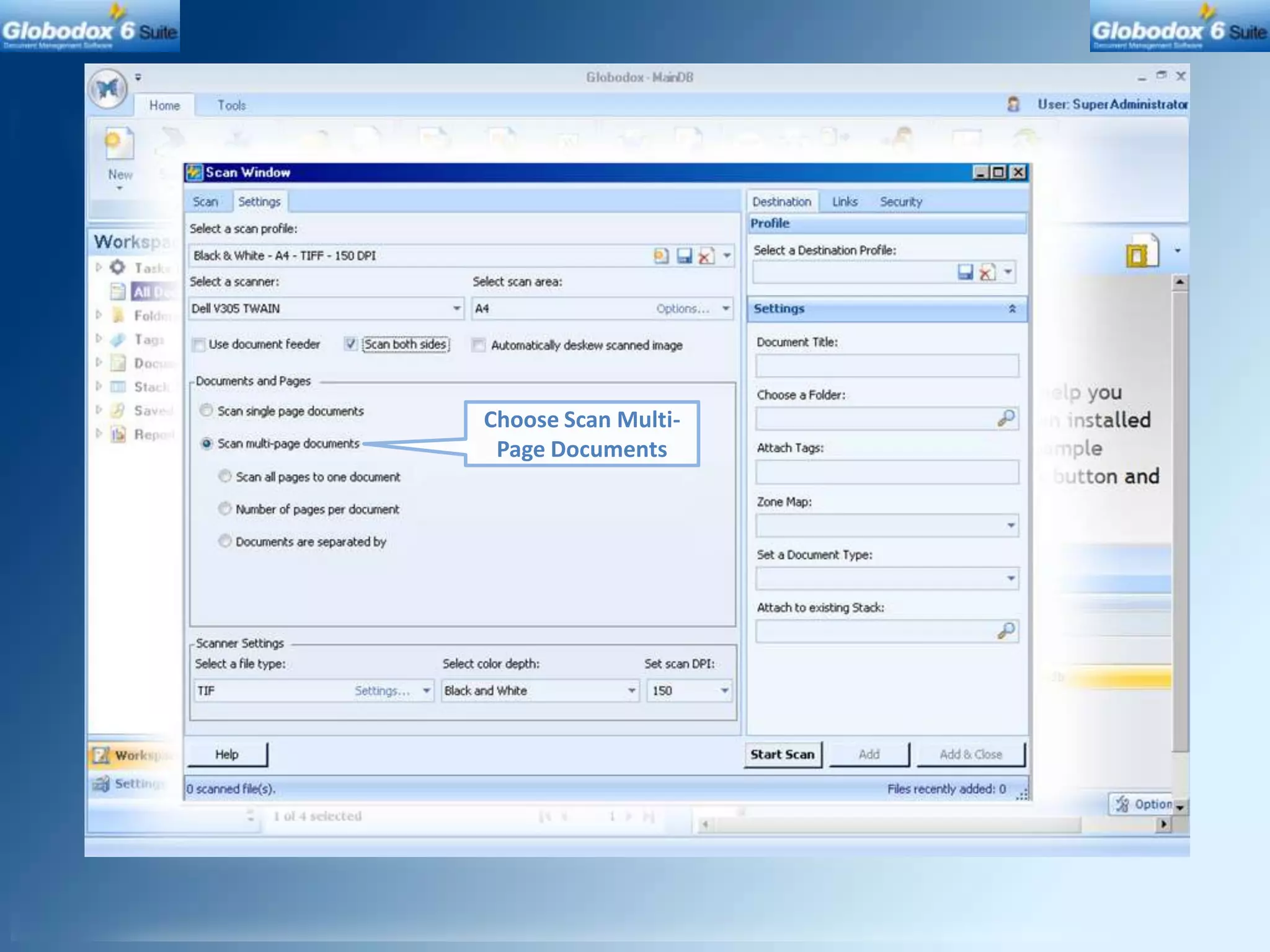The width and height of the screenshot is (1270, 952).
Task: Select Documents are separated by radio
Action: (225, 540)
